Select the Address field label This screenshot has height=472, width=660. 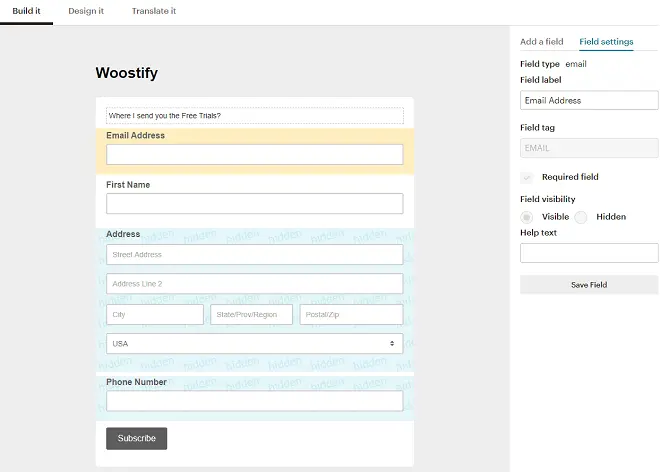tap(123, 234)
